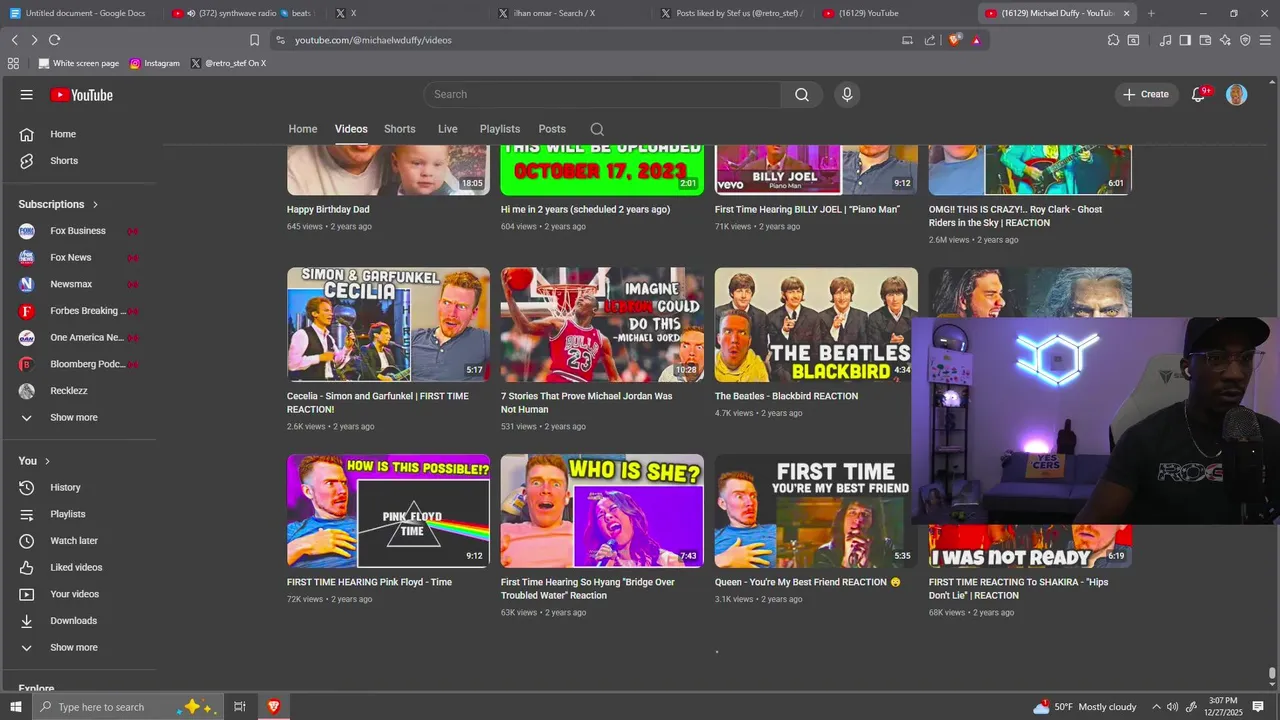Open @retro_stef On X bookmark
The width and height of the screenshot is (1280, 720).
(228, 63)
